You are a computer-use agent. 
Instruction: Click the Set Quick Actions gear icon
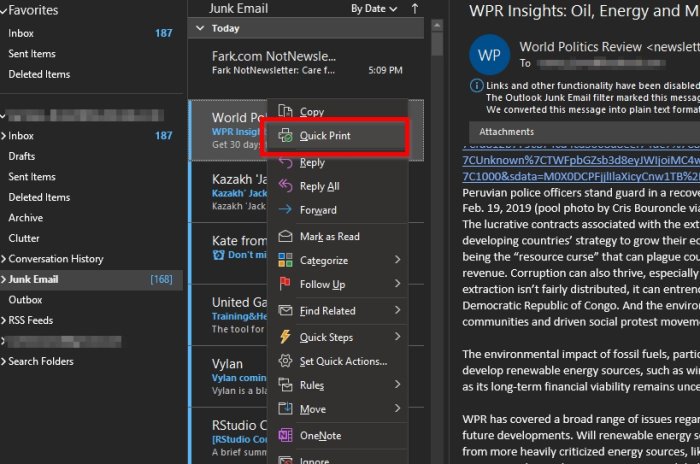[285, 361]
